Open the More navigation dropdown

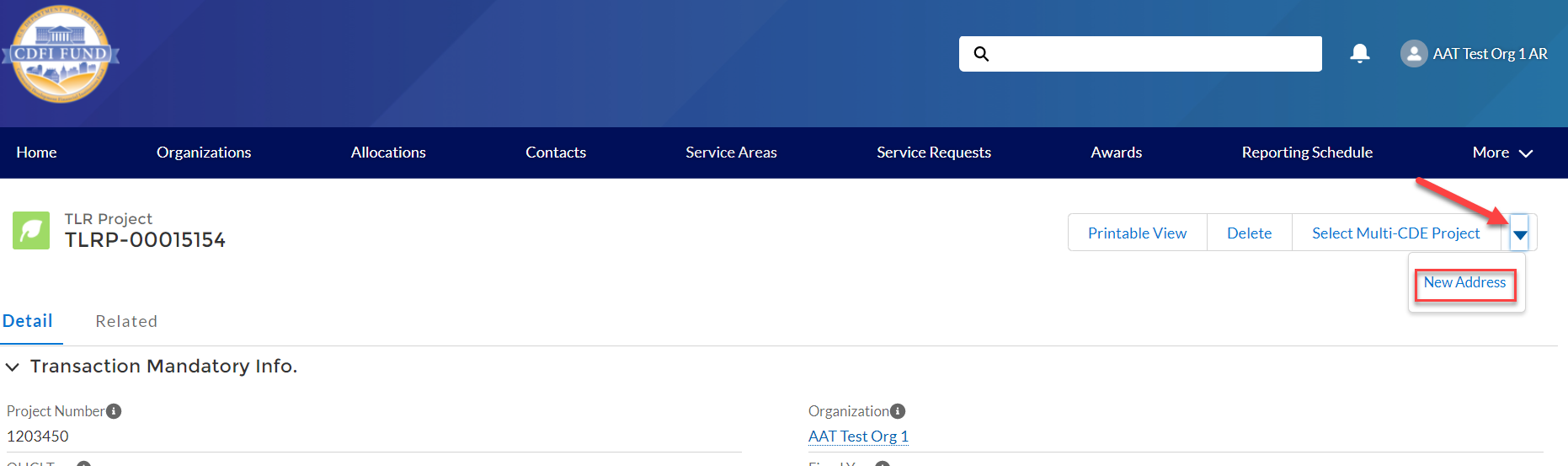[x=1501, y=153]
